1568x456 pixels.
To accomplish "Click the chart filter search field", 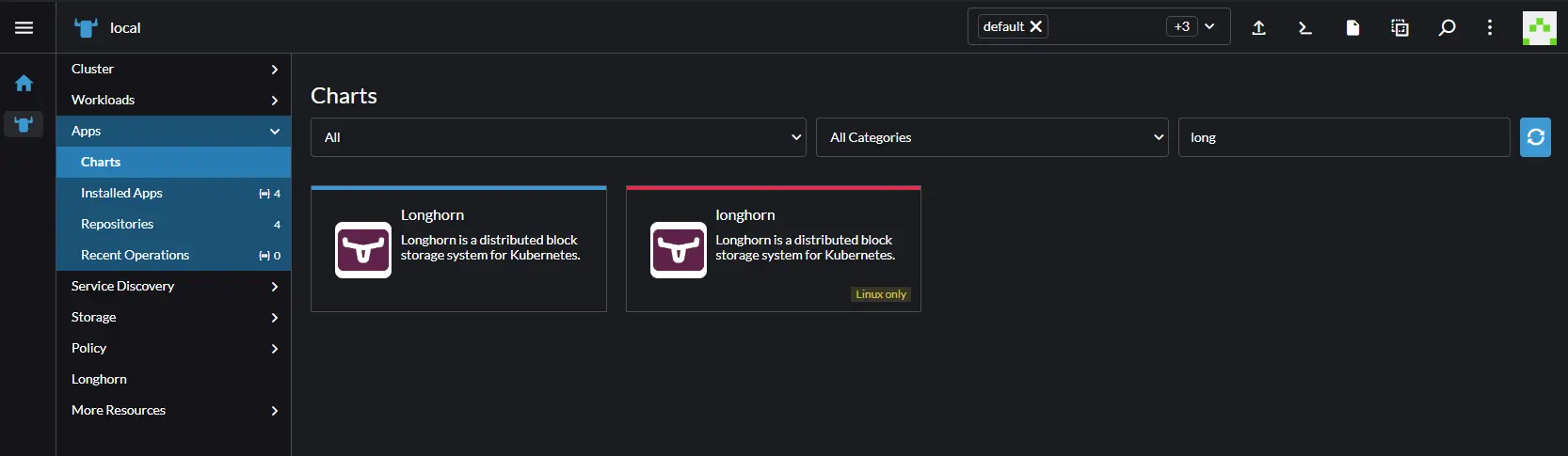I will point(1343,137).
